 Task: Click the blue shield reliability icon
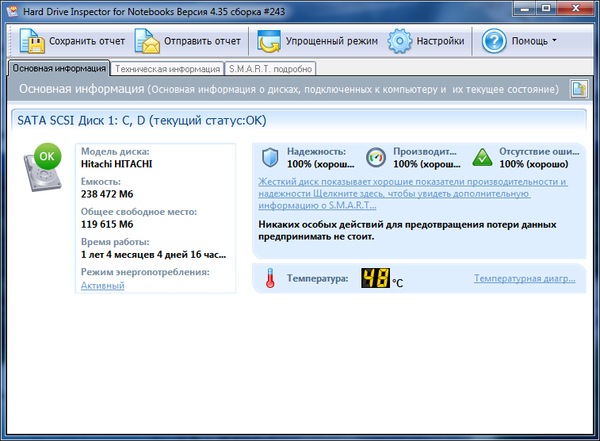coord(270,157)
